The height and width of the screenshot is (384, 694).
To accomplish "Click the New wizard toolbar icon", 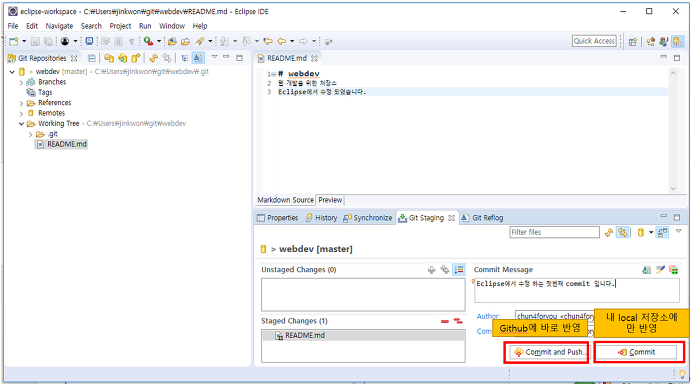I will pyautogui.click(x=13, y=41).
